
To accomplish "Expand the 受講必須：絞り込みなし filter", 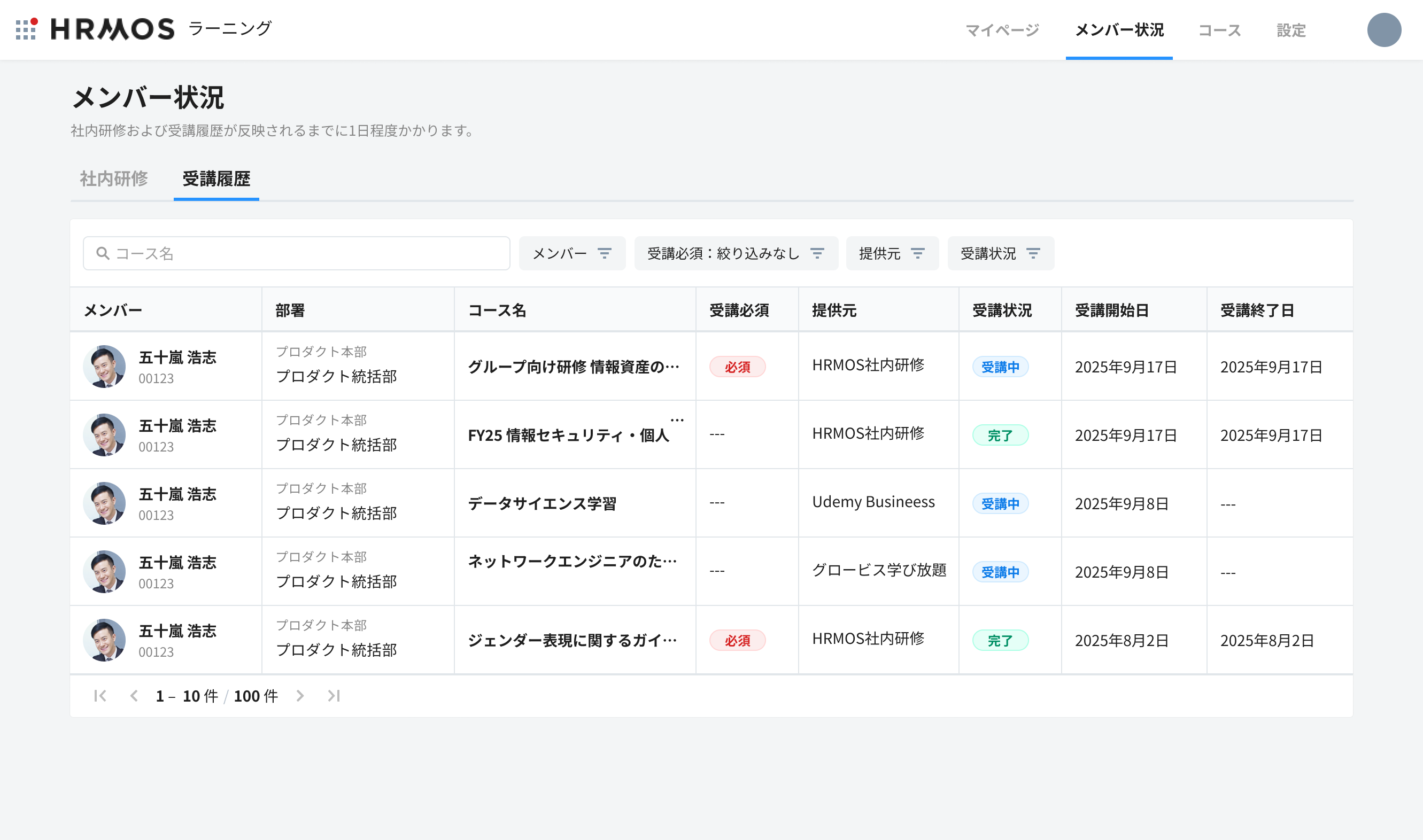I will coord(736,253).
